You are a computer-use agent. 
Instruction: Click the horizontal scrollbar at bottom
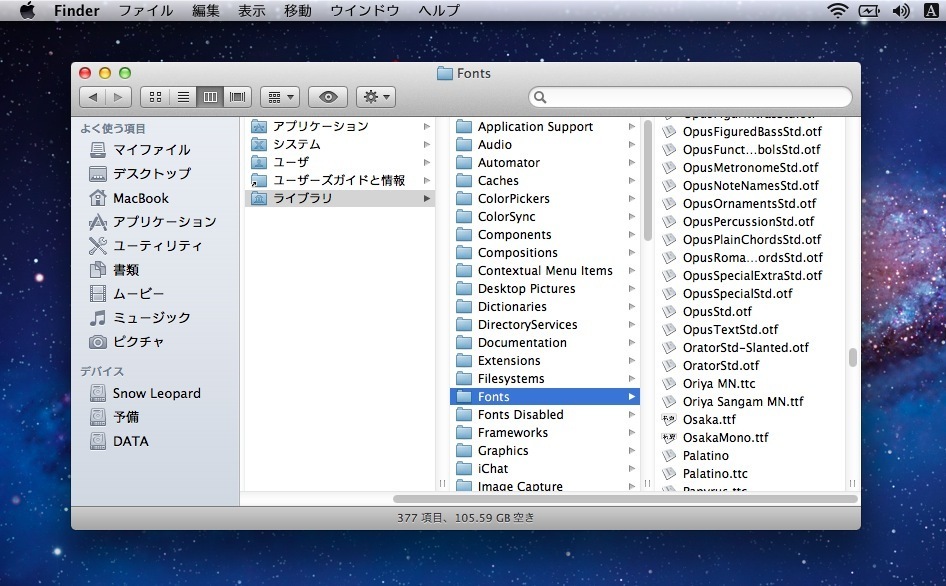tap(624, 498)
